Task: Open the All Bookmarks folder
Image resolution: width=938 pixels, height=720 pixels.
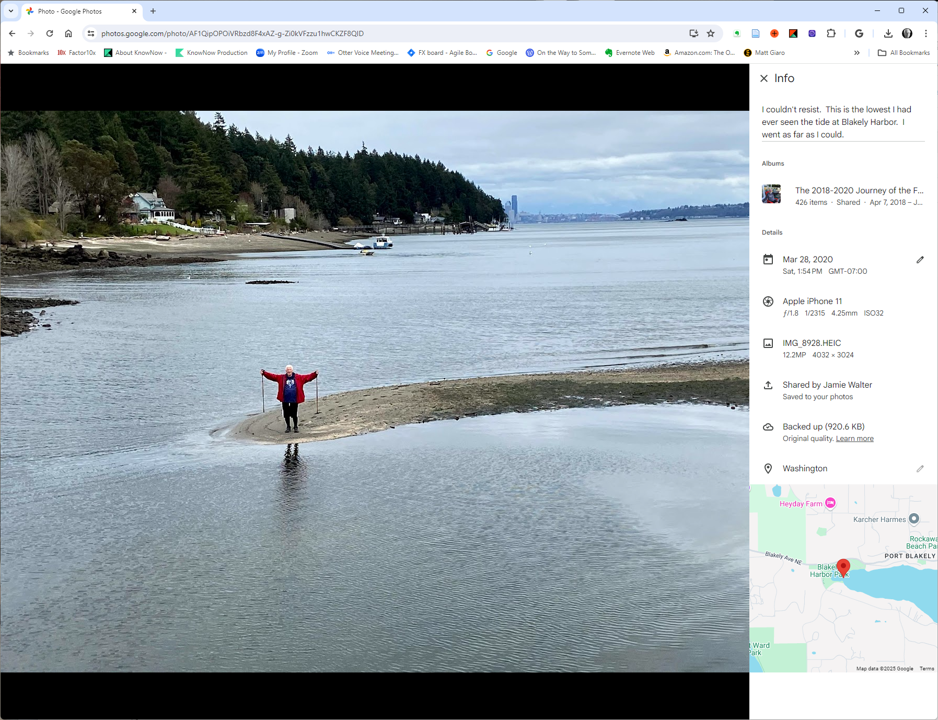Action: pos(903,53)
